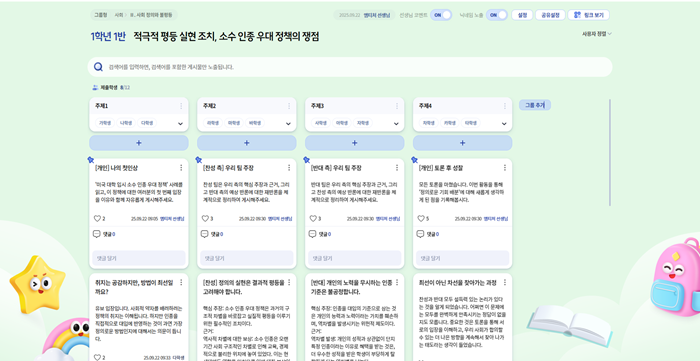Click 마학생 chip in 주제2

point(234,123)
